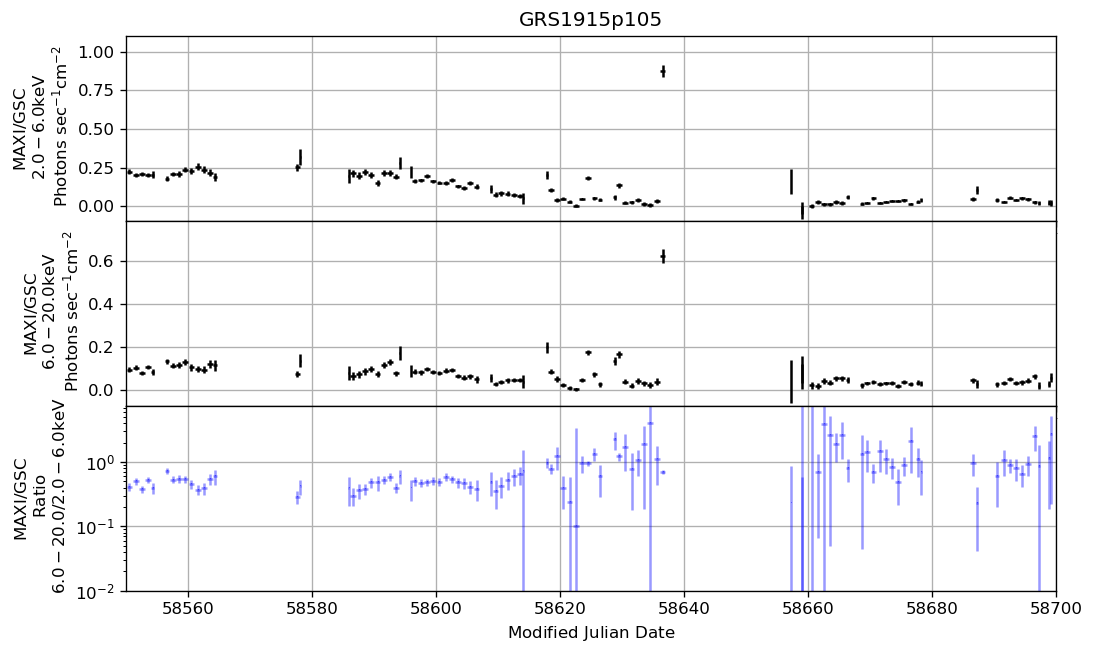Click the GRS1915p105 plot title

(590, 20)
